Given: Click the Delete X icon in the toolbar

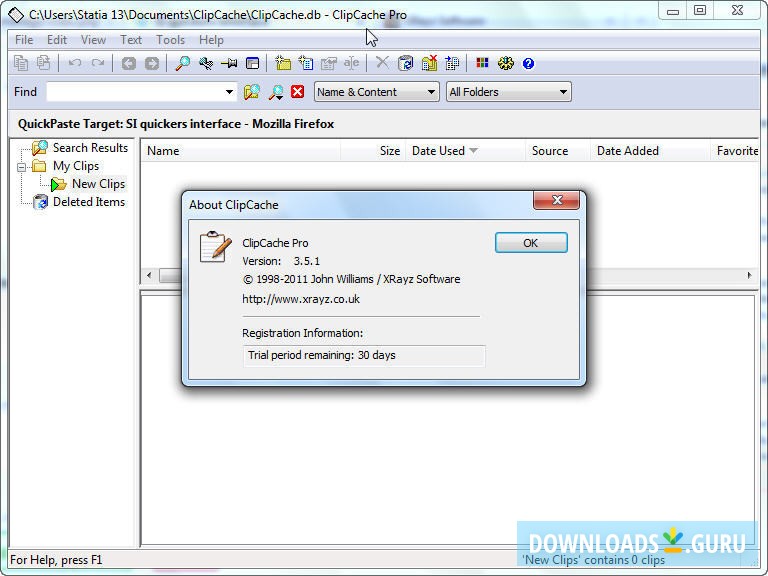Looking at the screenshot, I should point(382,63).
